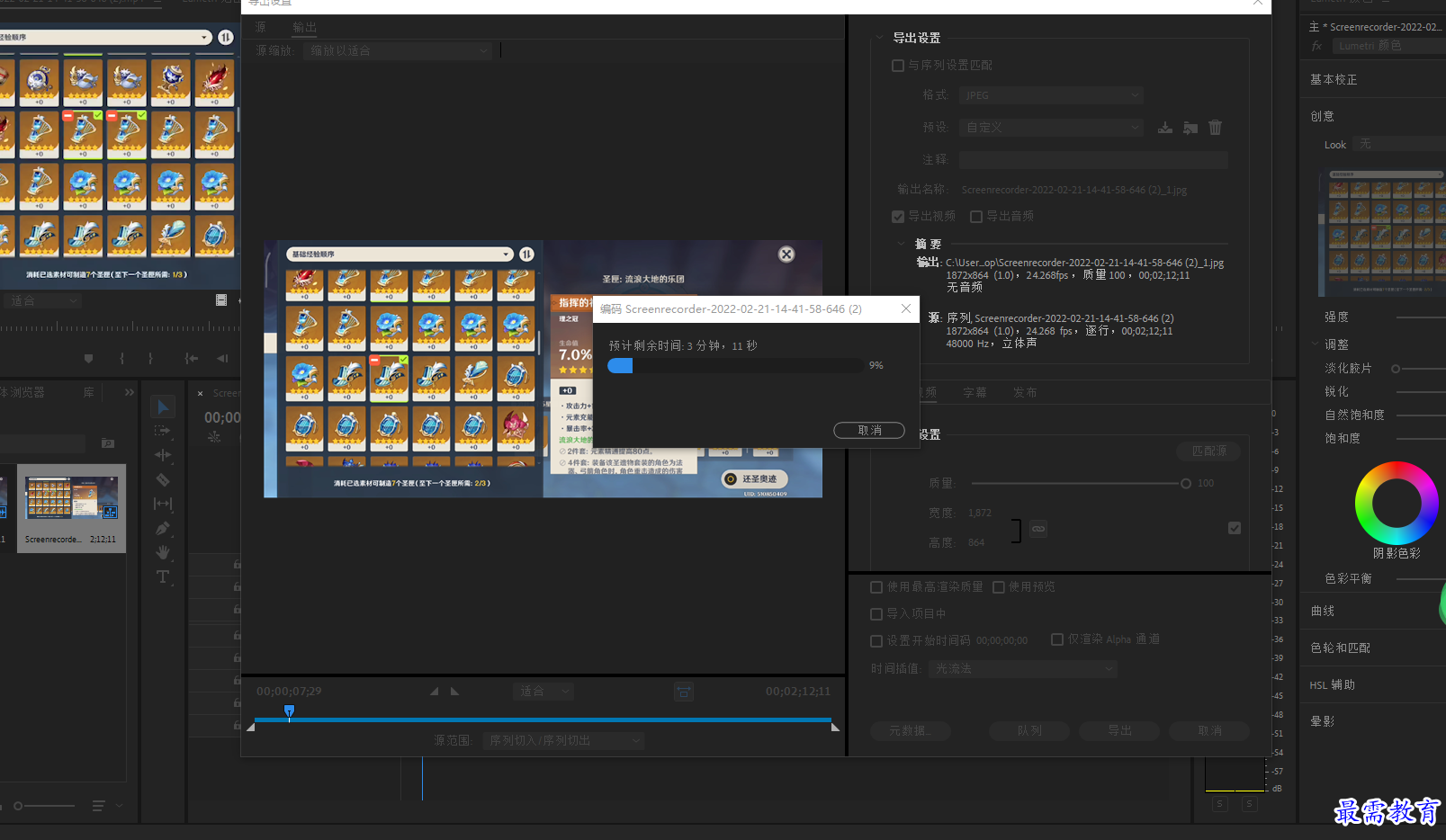This screenshot has width=1446, height=840.
Task: Toggle checkbox beside width and height fields
Action: [1235, 528]
